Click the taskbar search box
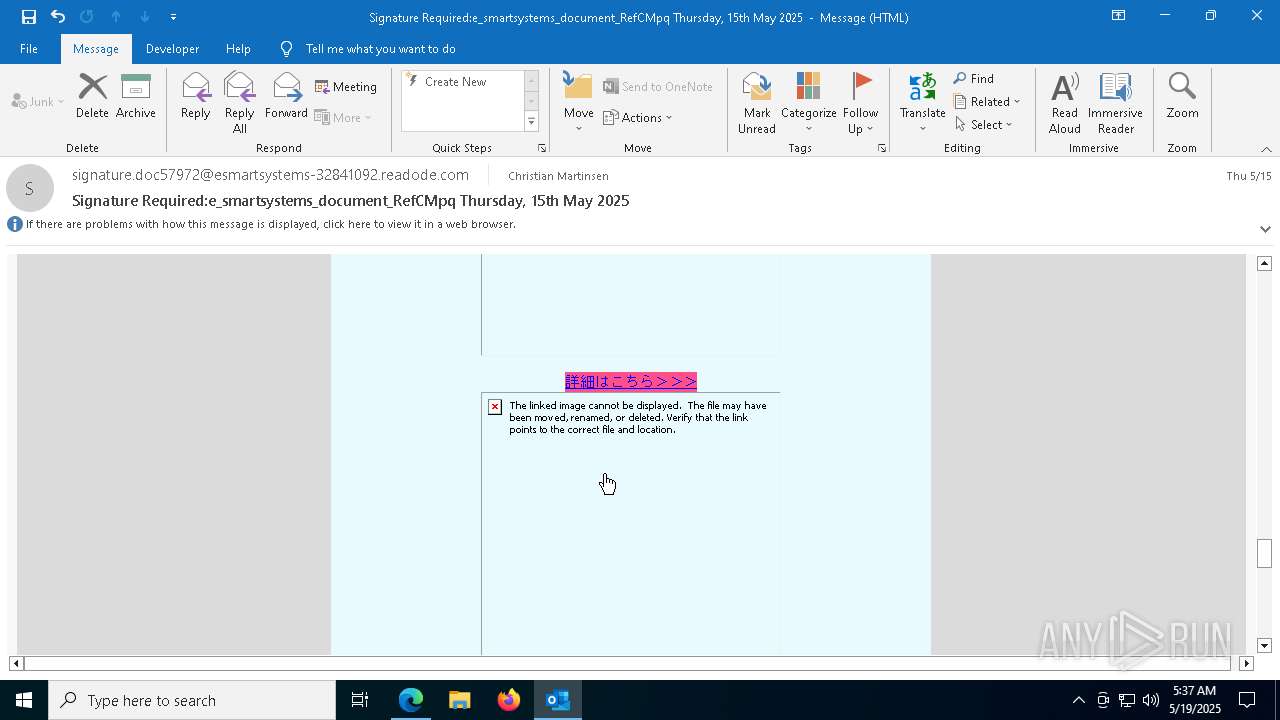Image resolution: width=1280 pixels, height=720 pixels. (192, 700)
